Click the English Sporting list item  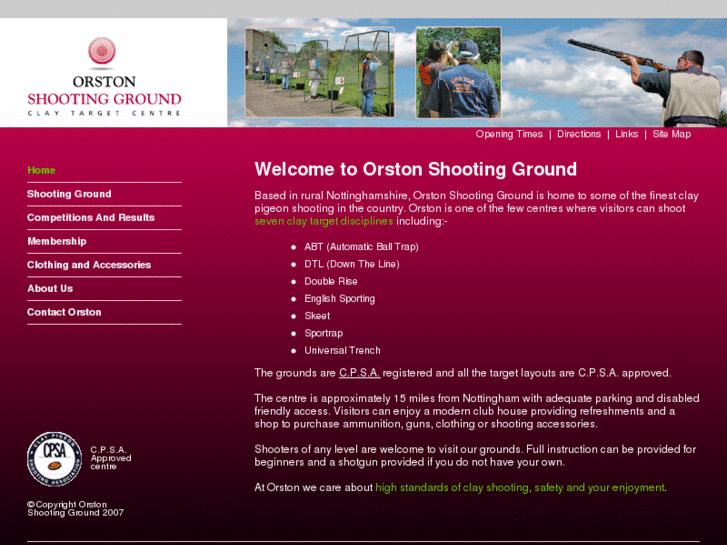pyautogui.click(x=339, y=299)
